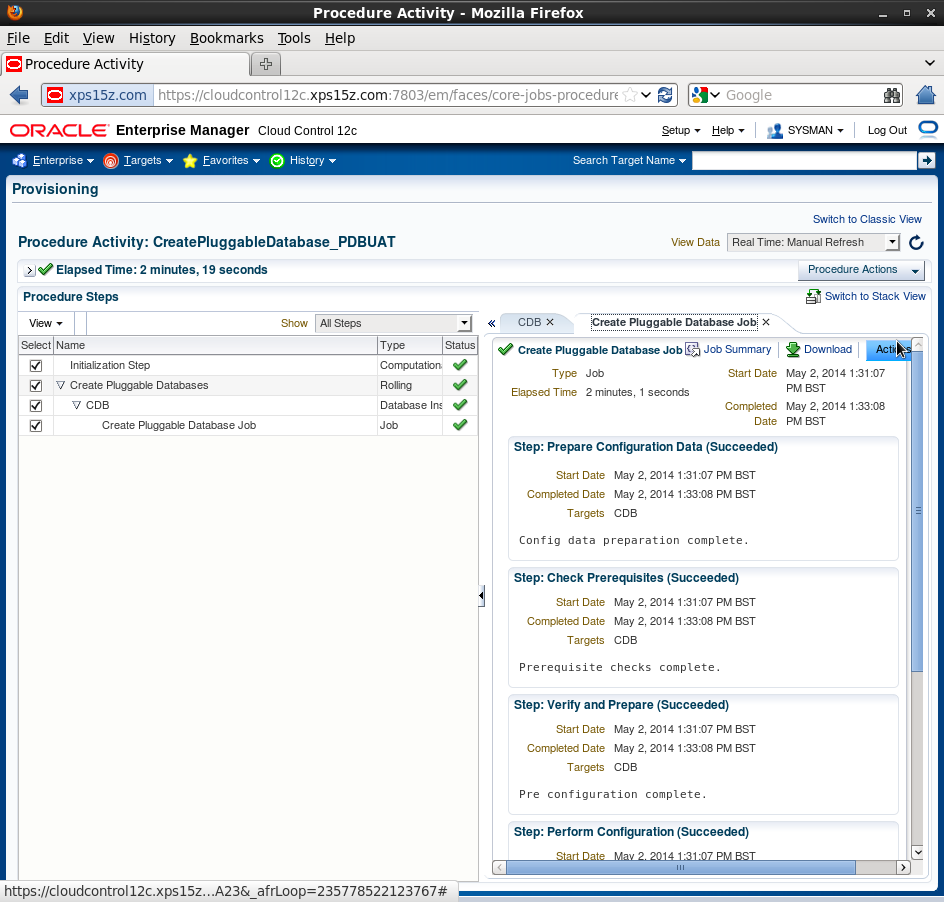Click the double-chevron tab scroll left icon

491,323
